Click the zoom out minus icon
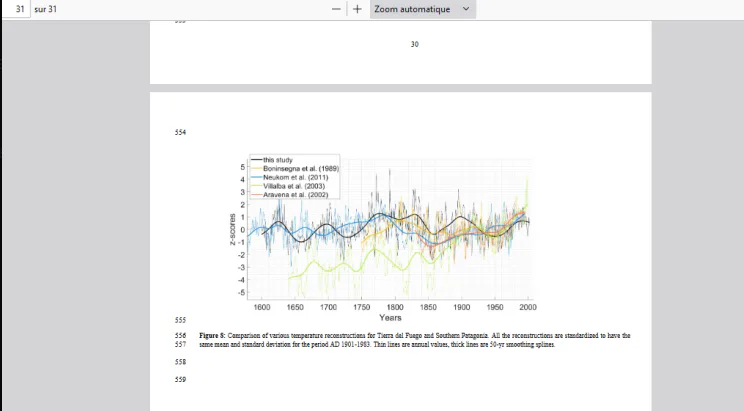Image resolution: width=744 pixels, height=411 pixels. tap(336, 9)
